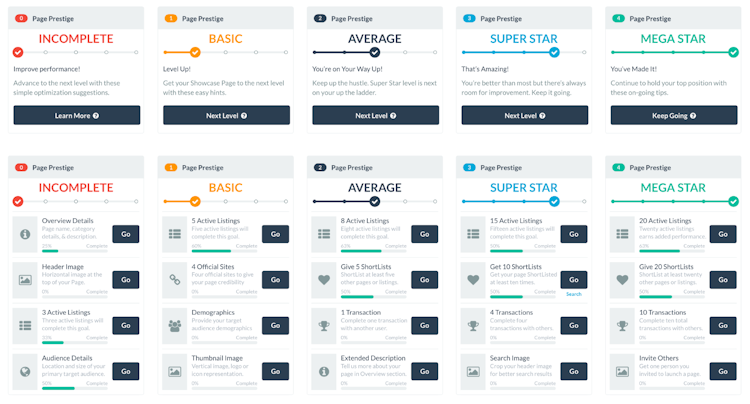Click the trophy icon beside 10 Transactions
This screenshot has height=404, width=750.
622,326
